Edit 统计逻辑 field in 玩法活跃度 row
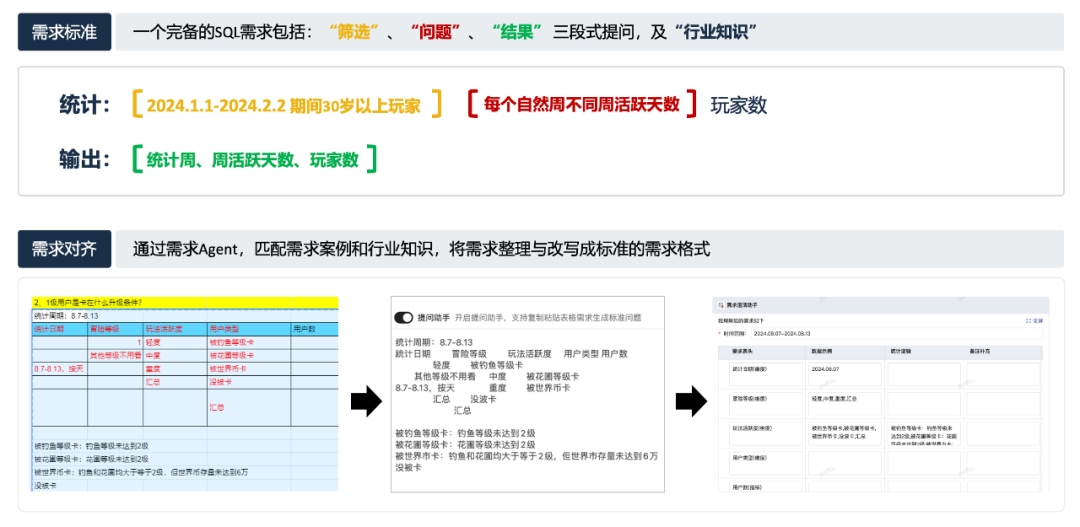This screenshot has width=1080, height=527. [924, 433]
